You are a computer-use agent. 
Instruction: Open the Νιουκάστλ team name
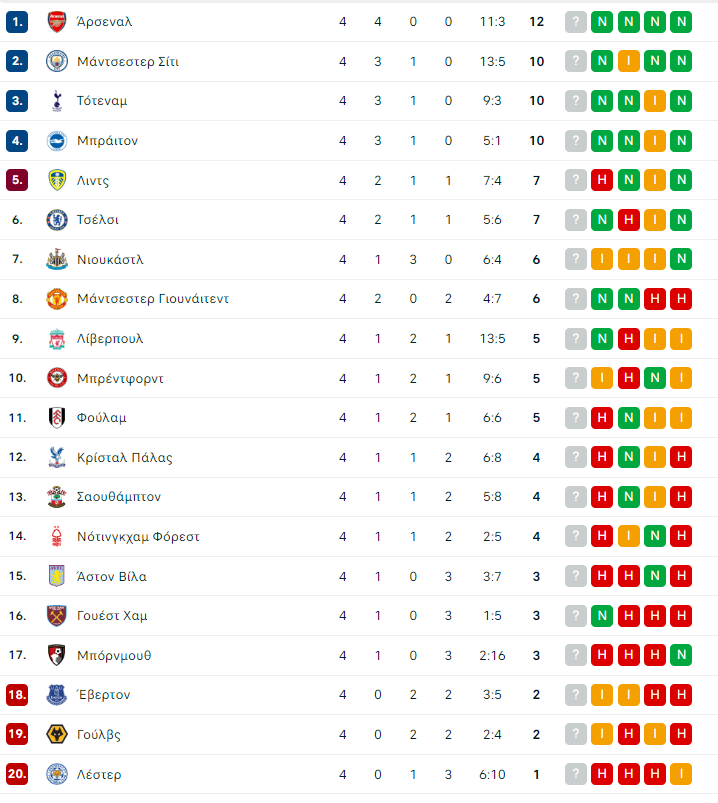(110, 260)
